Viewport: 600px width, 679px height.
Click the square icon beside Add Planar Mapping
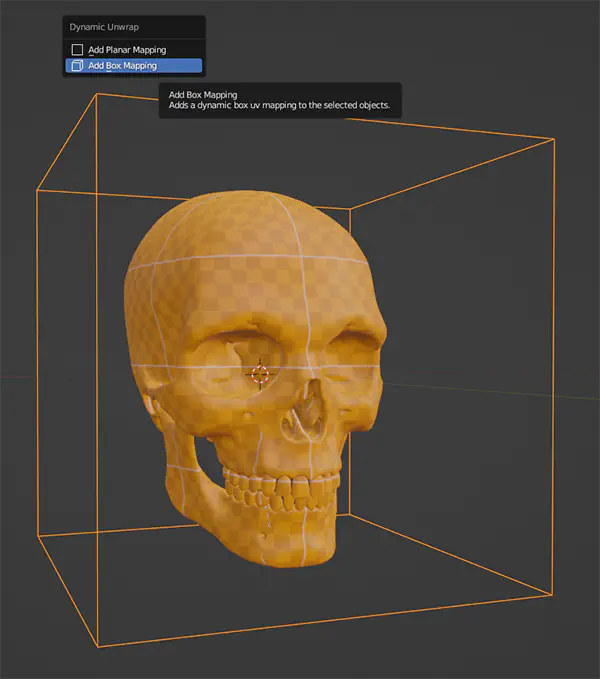point(77,49)
